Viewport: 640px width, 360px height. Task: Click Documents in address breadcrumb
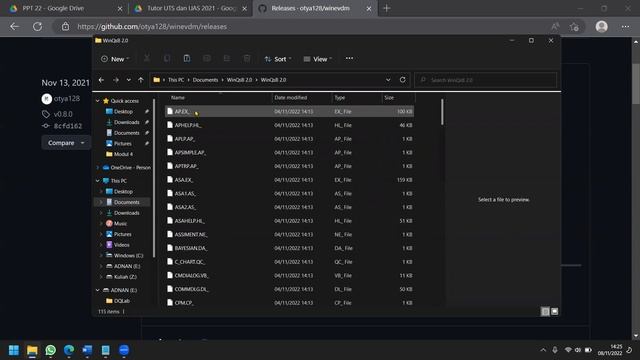point(205,80)
